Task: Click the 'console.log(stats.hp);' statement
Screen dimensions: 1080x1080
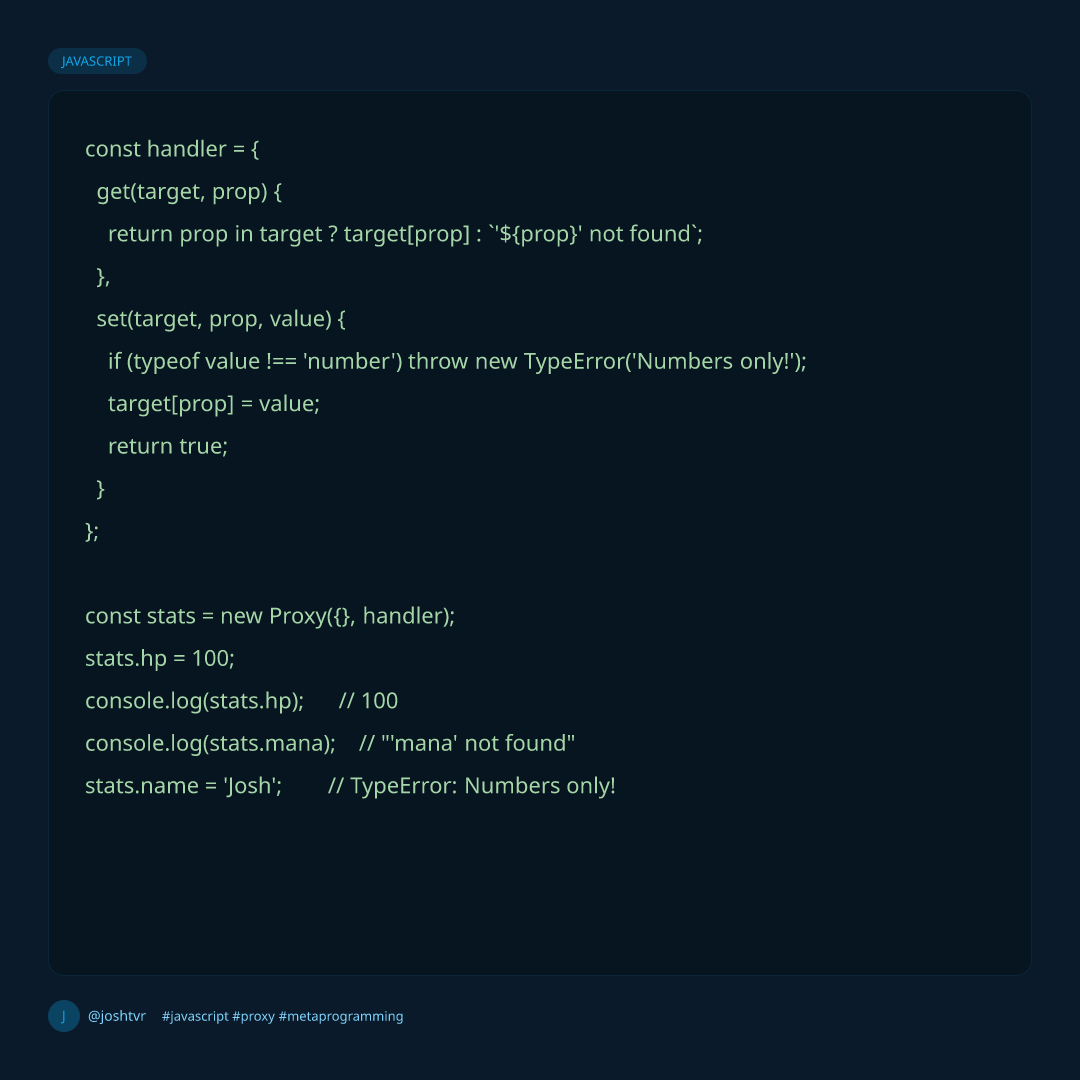Action: point(194,701)
